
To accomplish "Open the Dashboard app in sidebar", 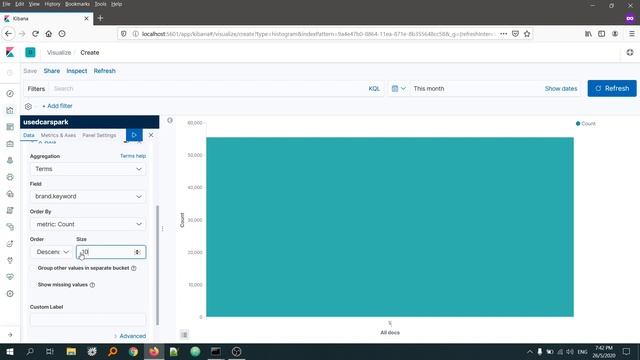I will [10, 127].
